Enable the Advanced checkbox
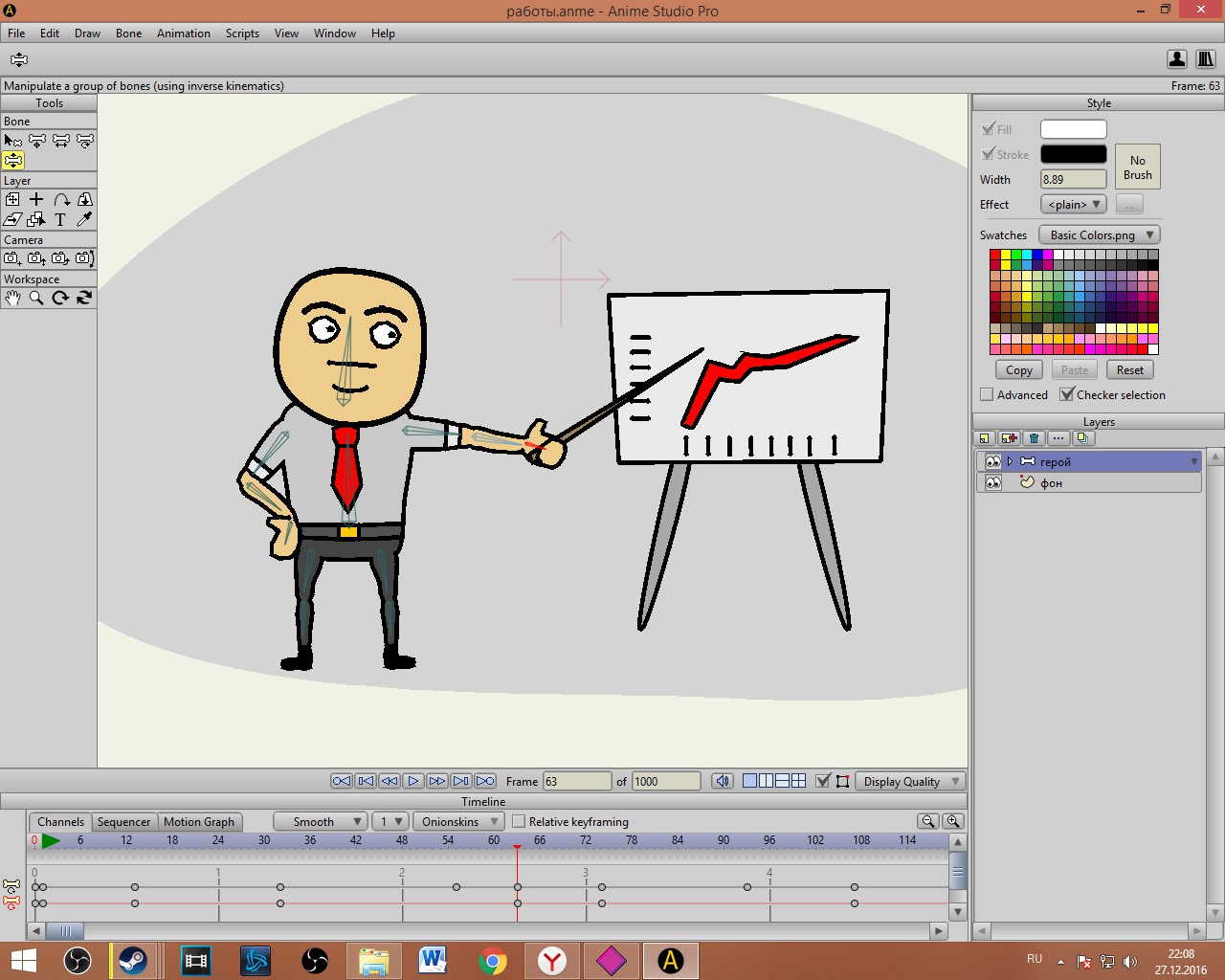Viewport: 1225px width, 980px height. coord(987,394)
